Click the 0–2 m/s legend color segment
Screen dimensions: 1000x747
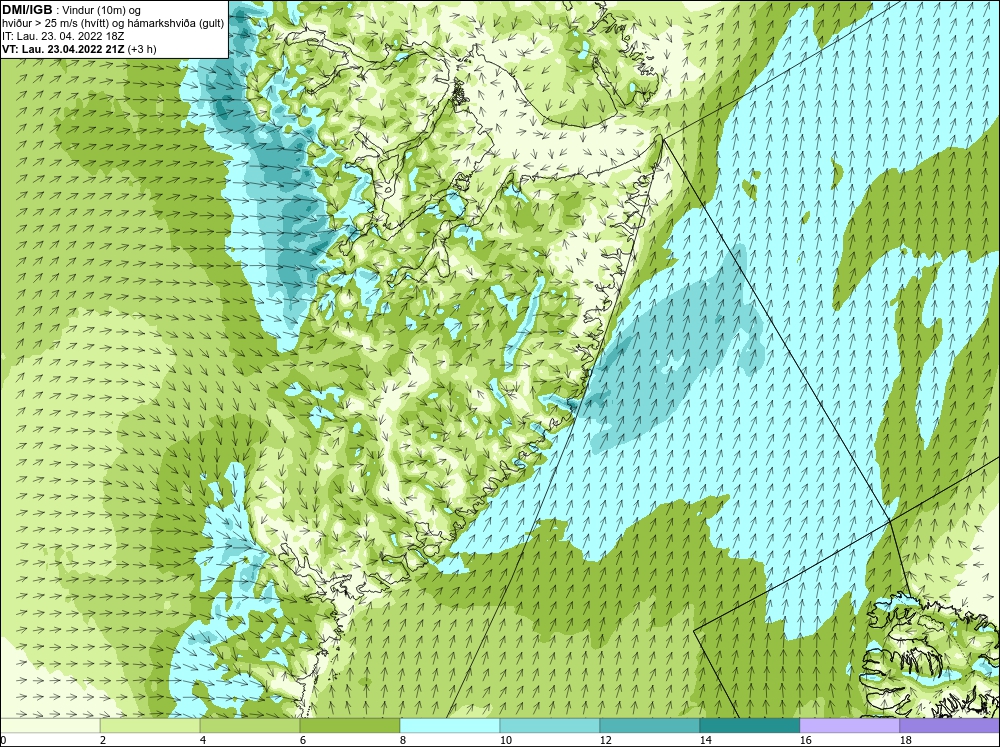click(50, 725)
